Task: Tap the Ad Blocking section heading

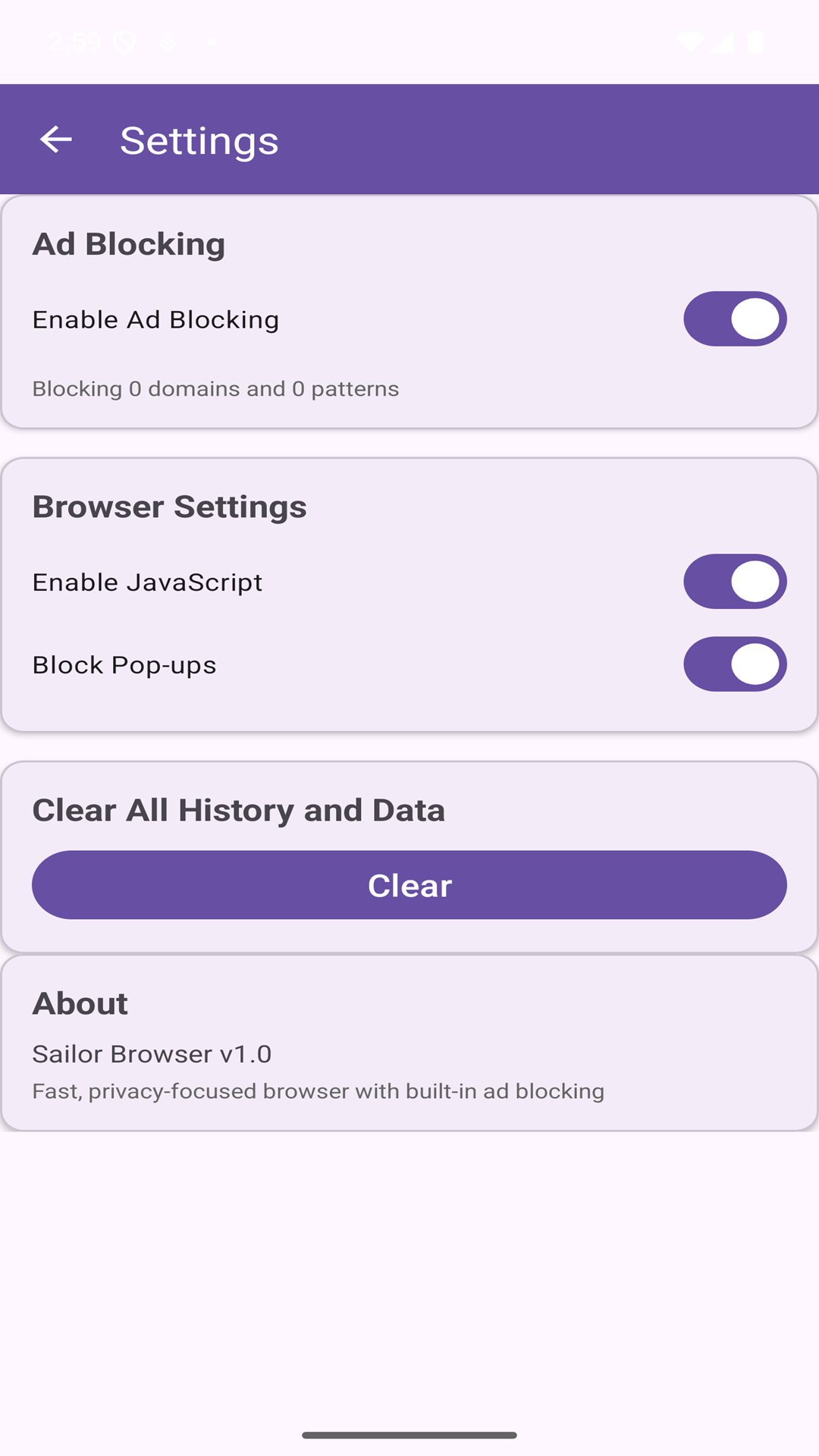Action: (x=129, y=244)
